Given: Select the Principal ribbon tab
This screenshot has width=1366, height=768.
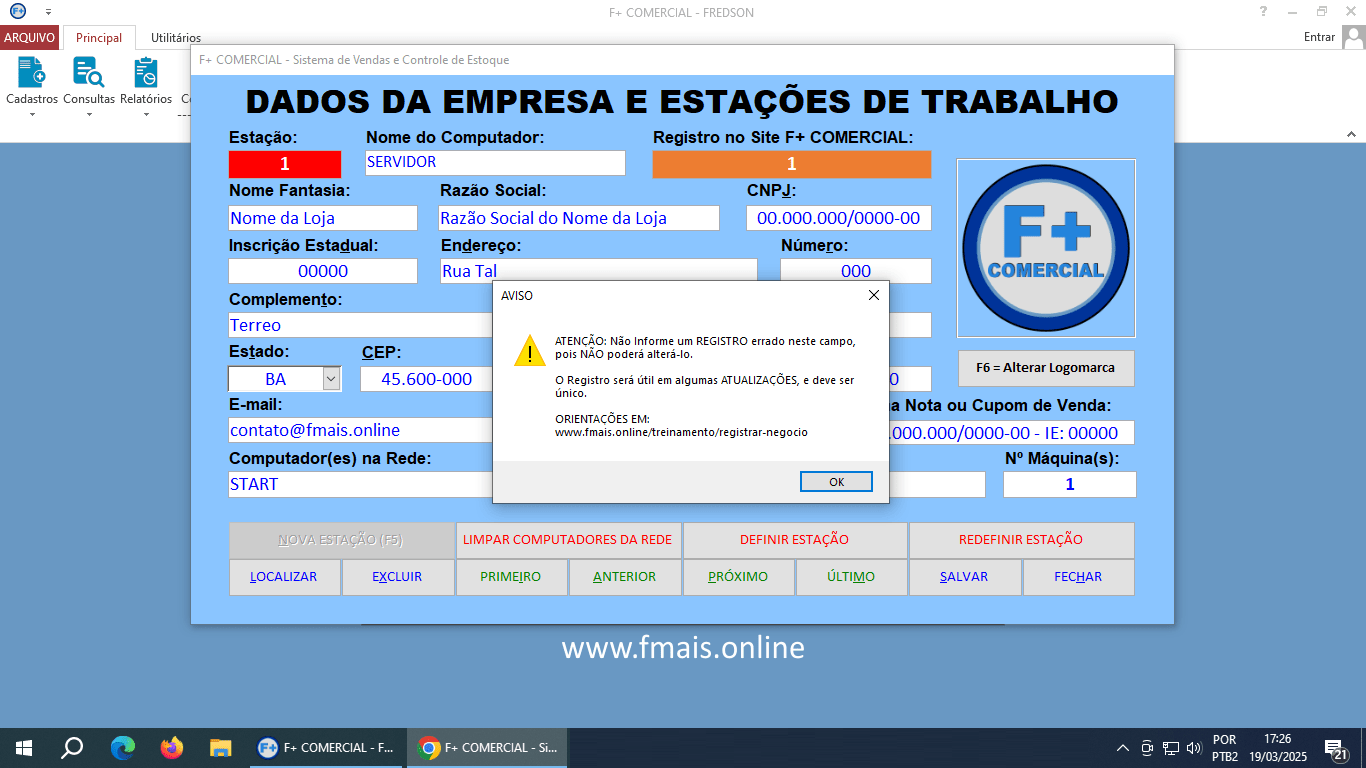Looking at the screenshot, I should coord(99,38).
